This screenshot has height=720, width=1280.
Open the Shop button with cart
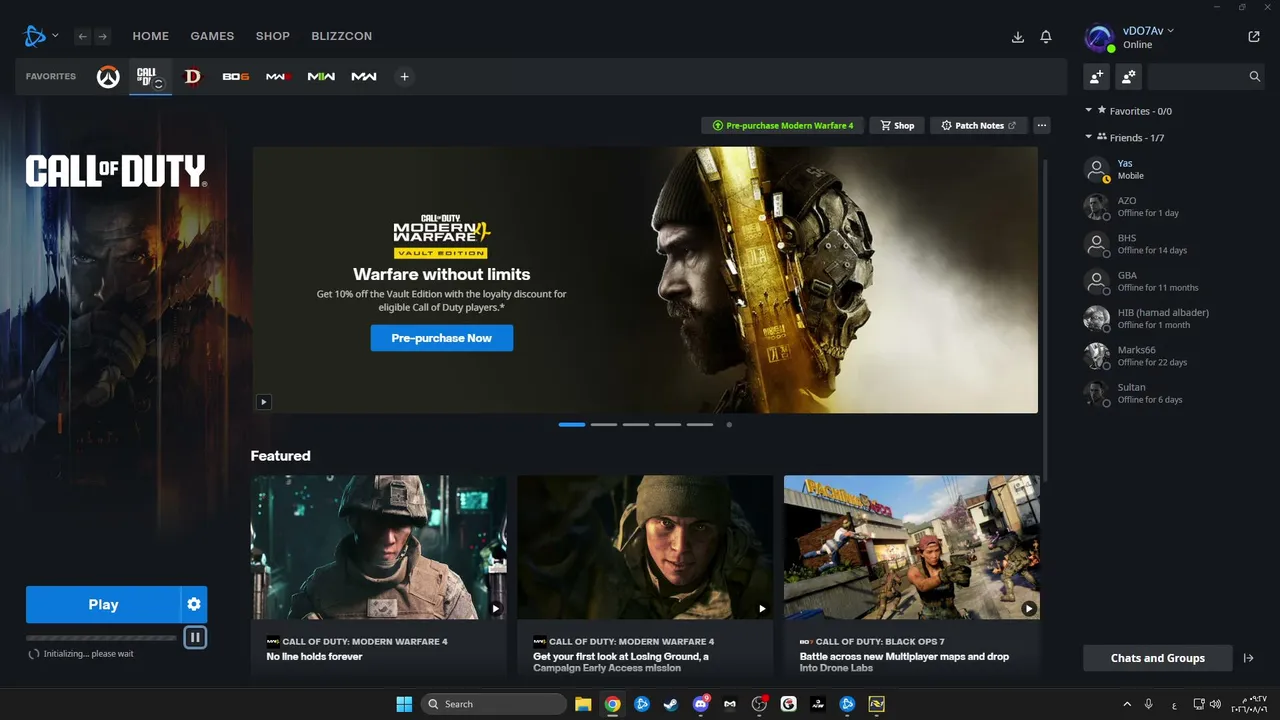897,125
